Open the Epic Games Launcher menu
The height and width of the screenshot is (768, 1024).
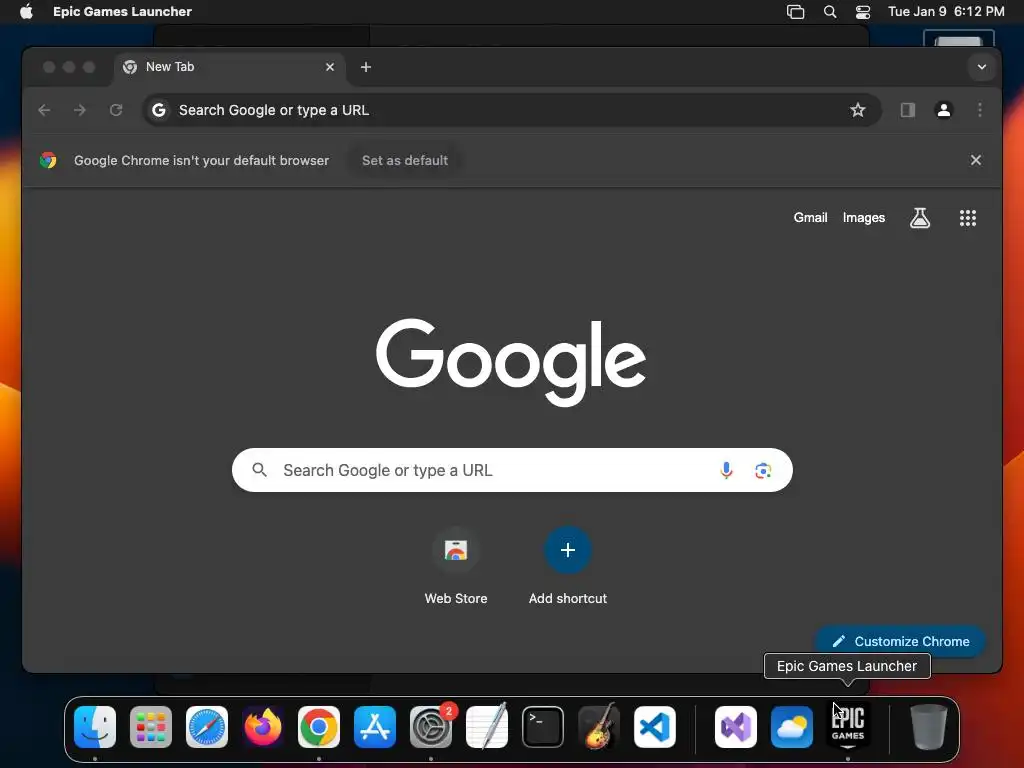tap(122, 12)
